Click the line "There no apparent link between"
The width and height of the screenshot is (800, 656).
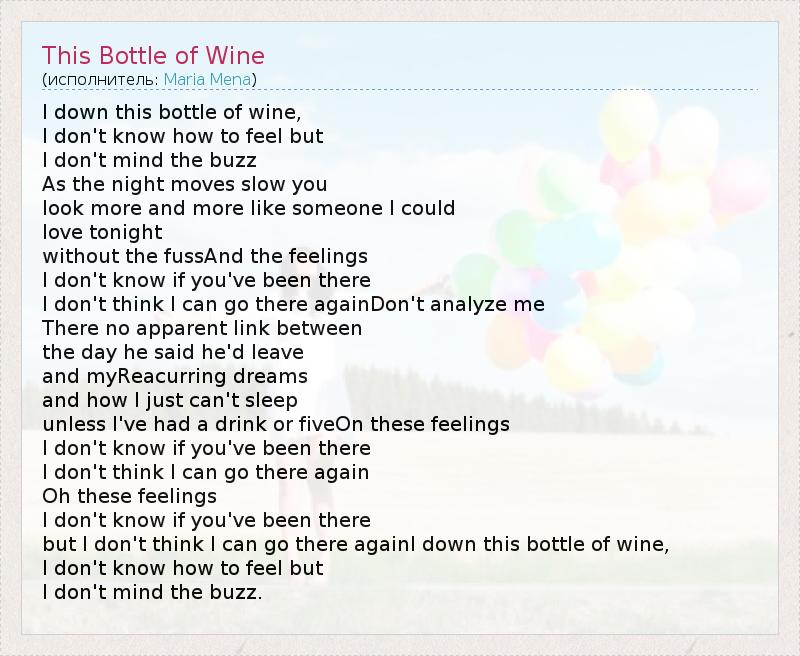tap(202, 328)
